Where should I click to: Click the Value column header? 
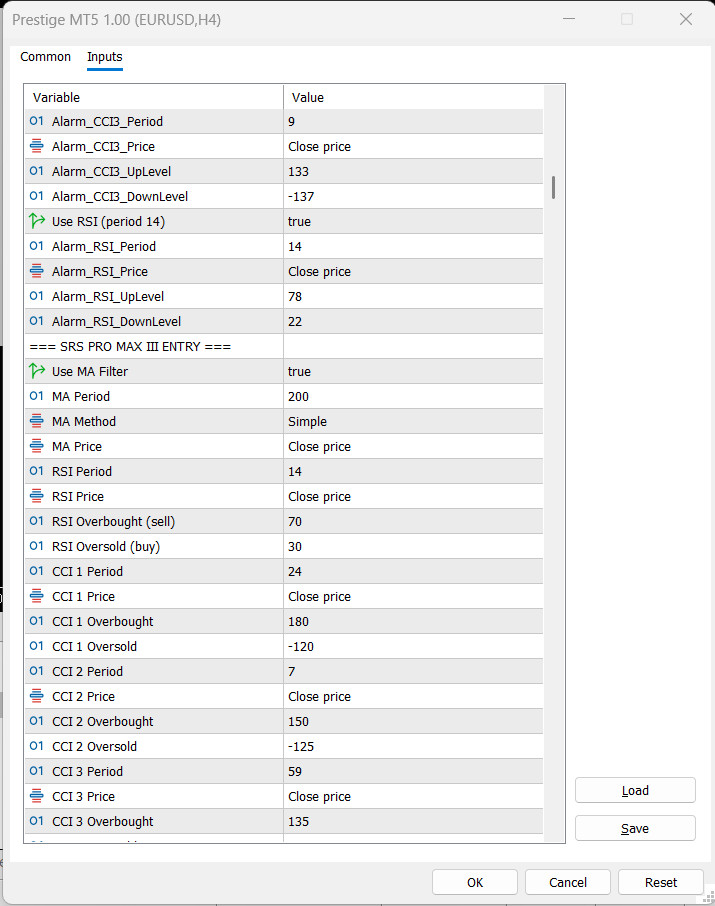click(413, 97)
